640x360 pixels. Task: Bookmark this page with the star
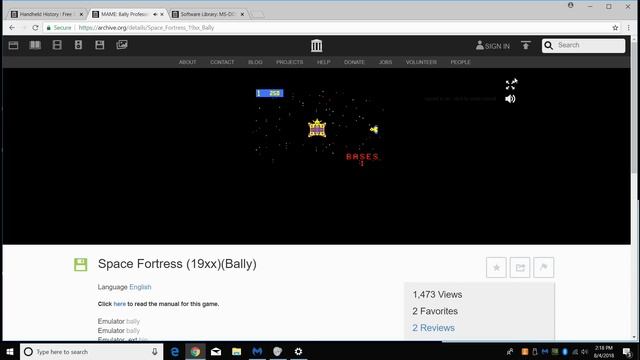[615, 28]
